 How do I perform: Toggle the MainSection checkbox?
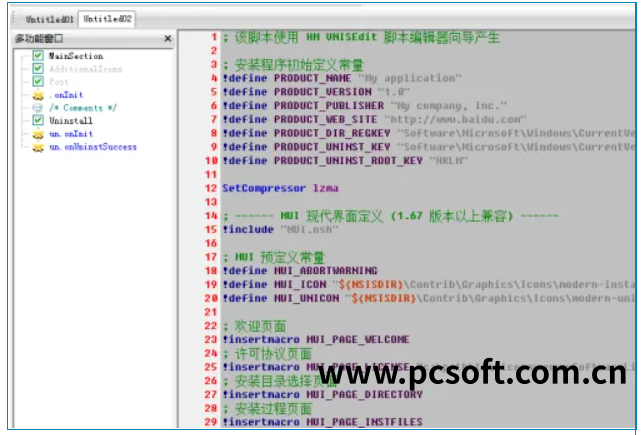pos(38,56)
